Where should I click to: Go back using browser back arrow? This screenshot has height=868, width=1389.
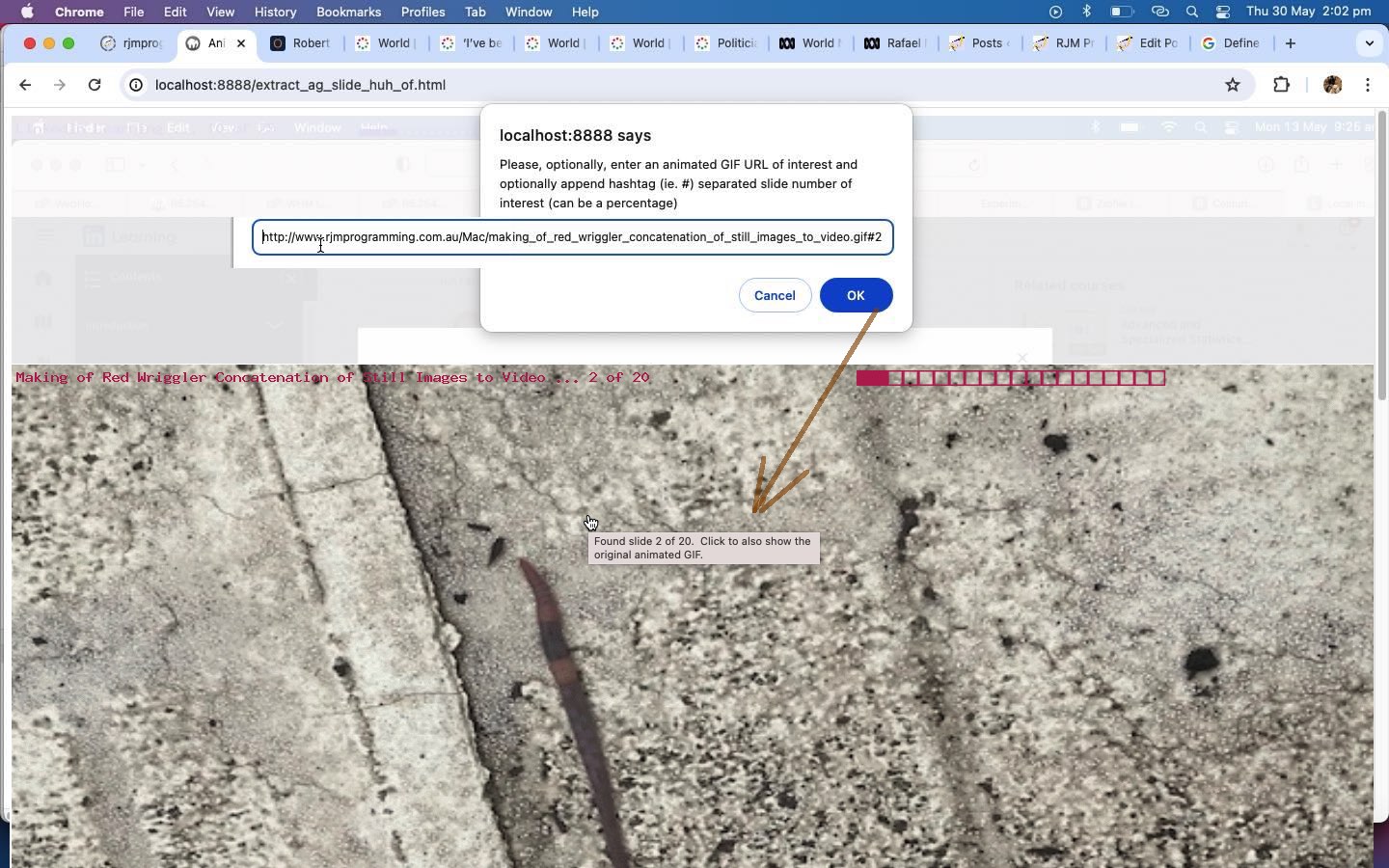coord(25,85)
